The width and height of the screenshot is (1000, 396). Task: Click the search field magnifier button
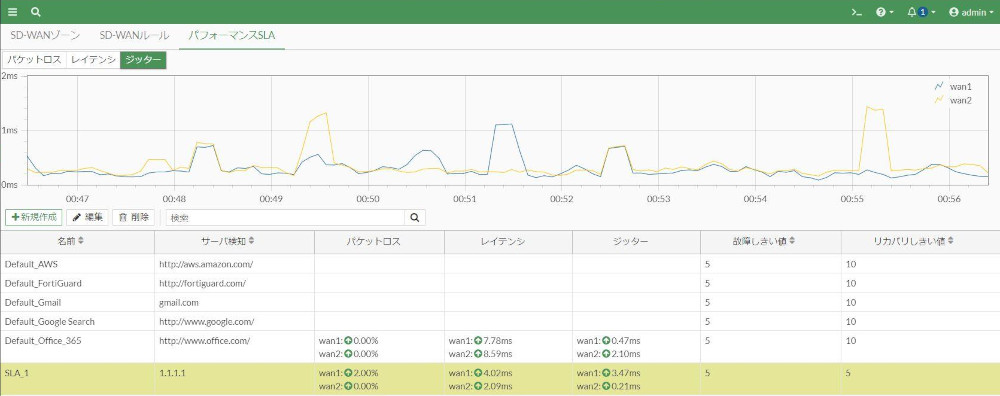(415, 217)
